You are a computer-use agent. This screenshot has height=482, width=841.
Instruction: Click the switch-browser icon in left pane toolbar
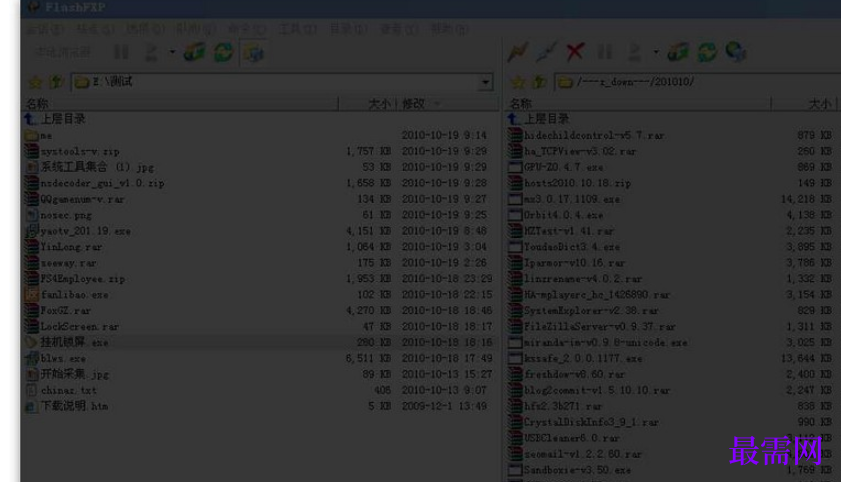pos(253,52)
